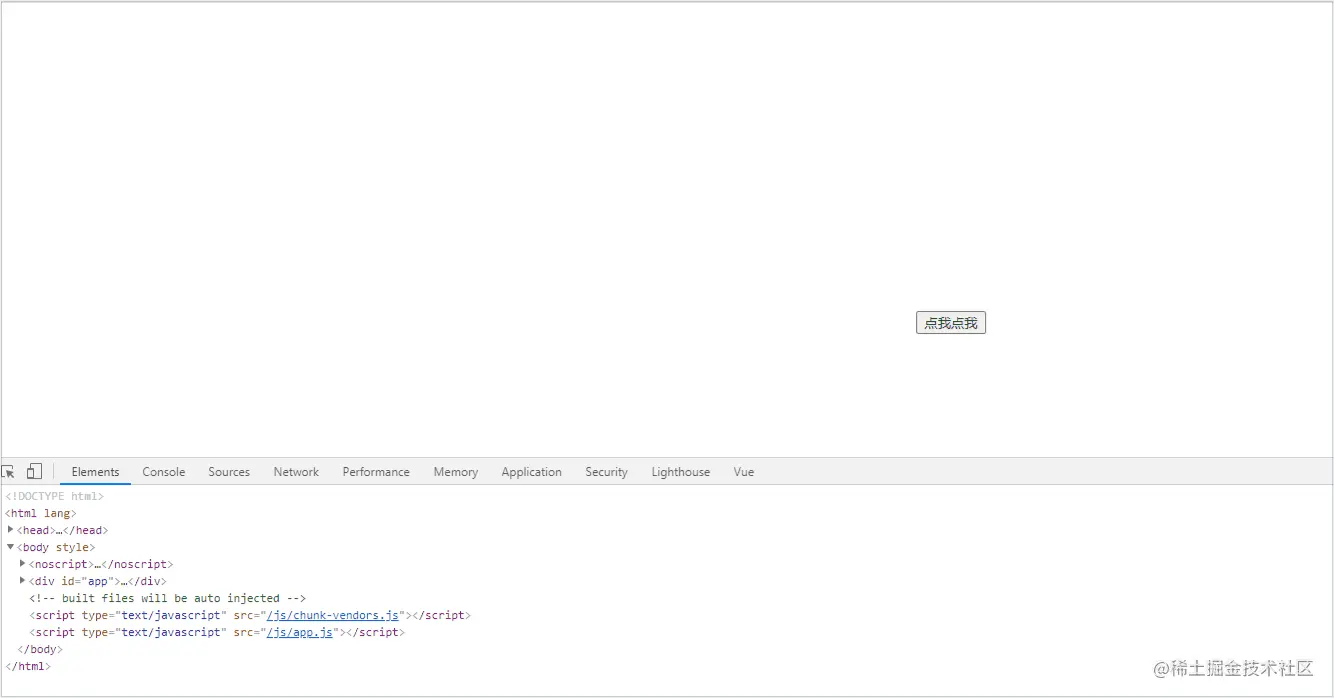This screenshot has width=1334, height=698.
Task: Expand the head element node
Action: pyautogui.click(x=11, y=530)
